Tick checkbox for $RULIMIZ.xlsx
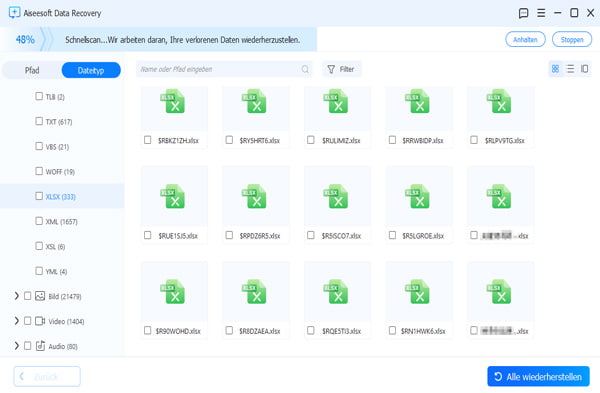This screenshot has width=600, height=393. pyautogui.click(x=310, y=140)
